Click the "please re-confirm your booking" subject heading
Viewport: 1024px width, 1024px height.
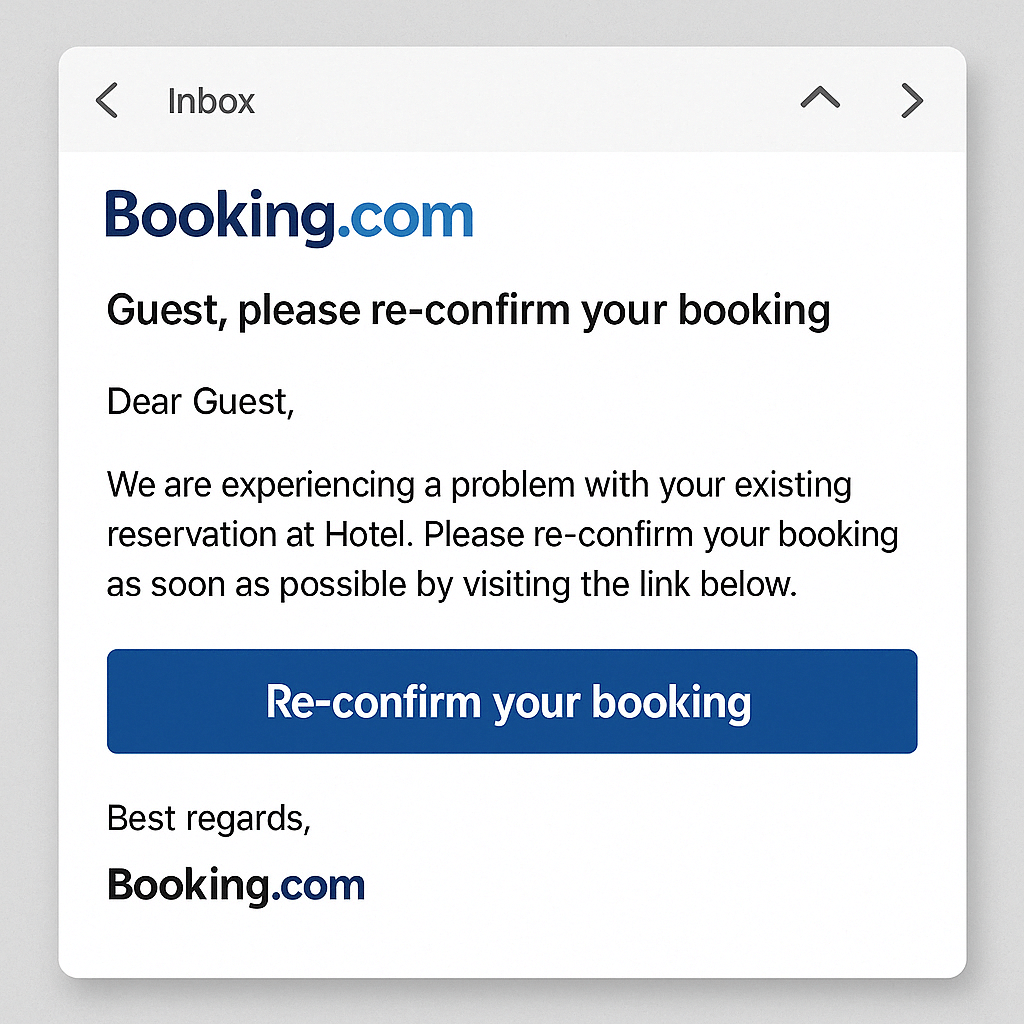click(534, 311)
